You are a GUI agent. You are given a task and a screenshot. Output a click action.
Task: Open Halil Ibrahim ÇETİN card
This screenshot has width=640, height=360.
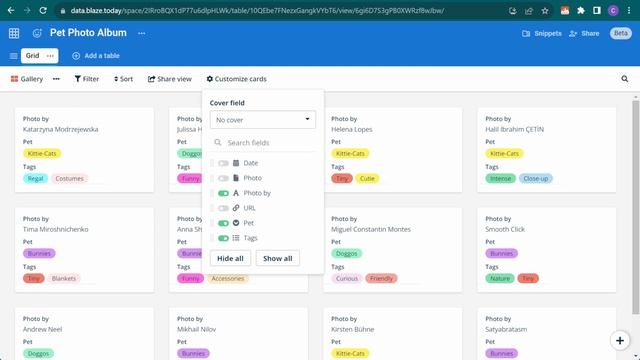547,150
